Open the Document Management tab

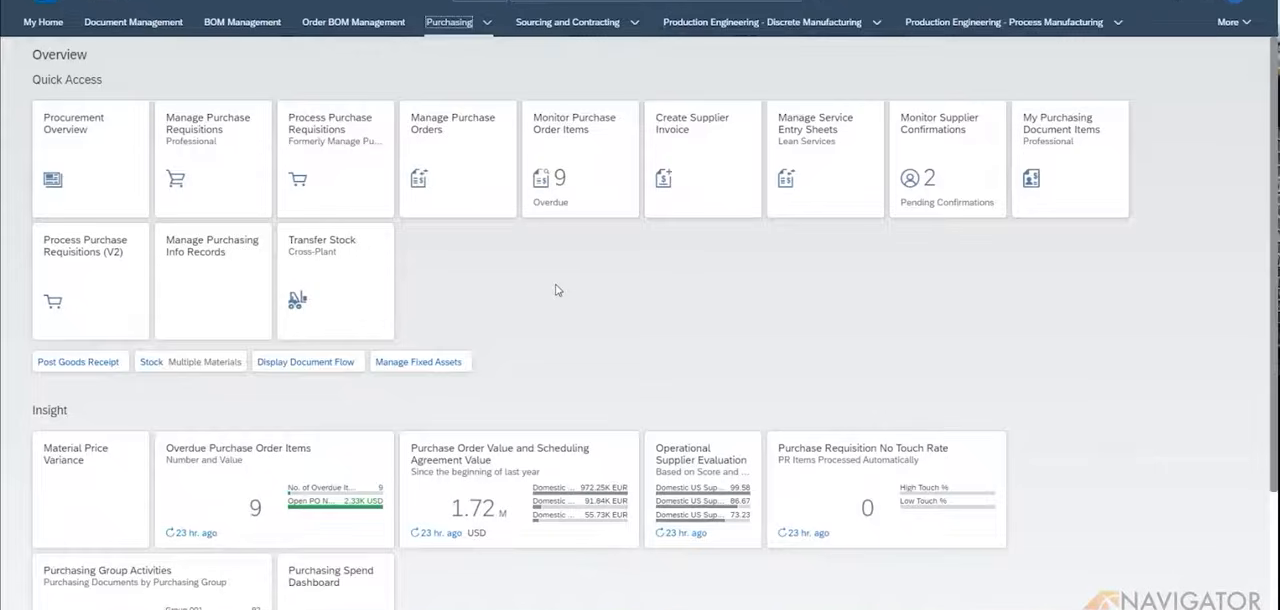[133, 22]
